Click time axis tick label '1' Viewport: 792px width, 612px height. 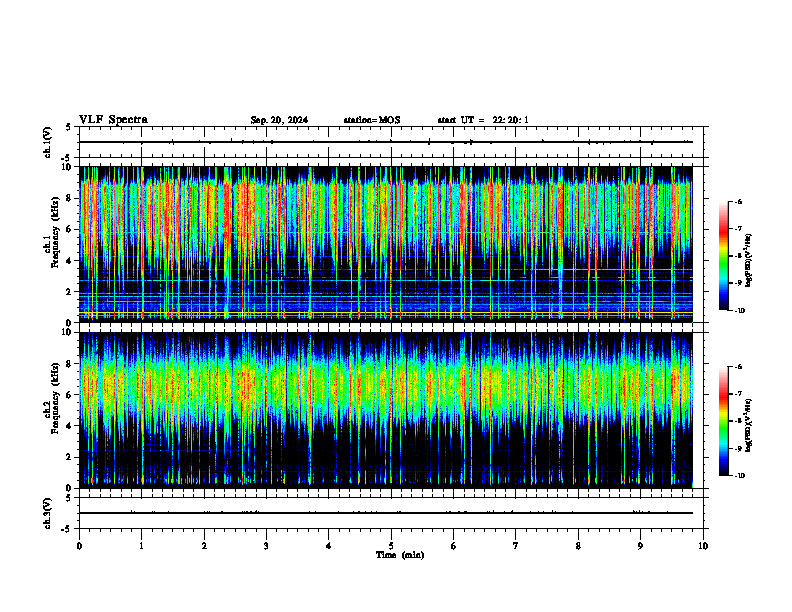[141, 546]
